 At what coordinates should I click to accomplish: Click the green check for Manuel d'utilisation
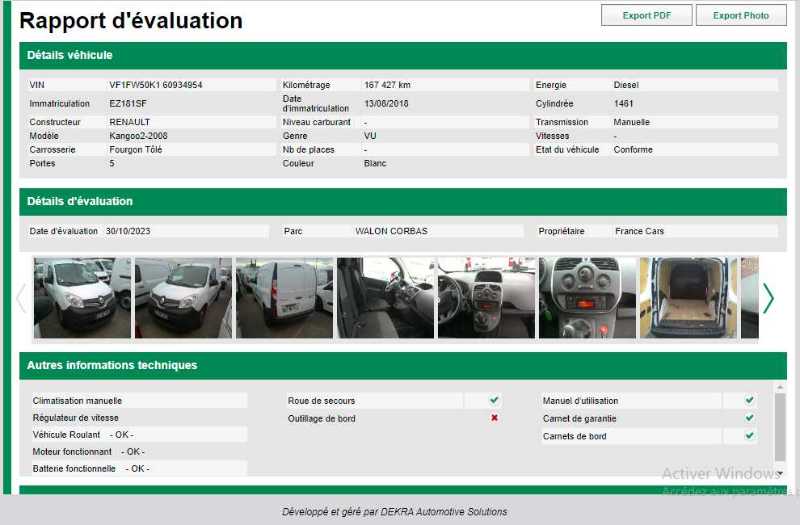(x=749, y=400)
